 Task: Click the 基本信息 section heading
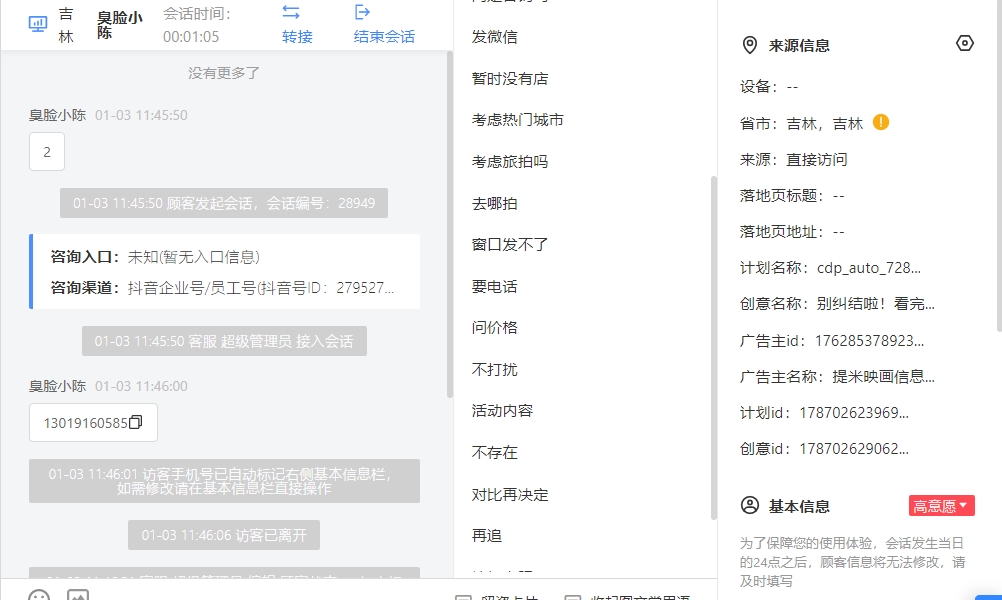(x=799, y=507)
